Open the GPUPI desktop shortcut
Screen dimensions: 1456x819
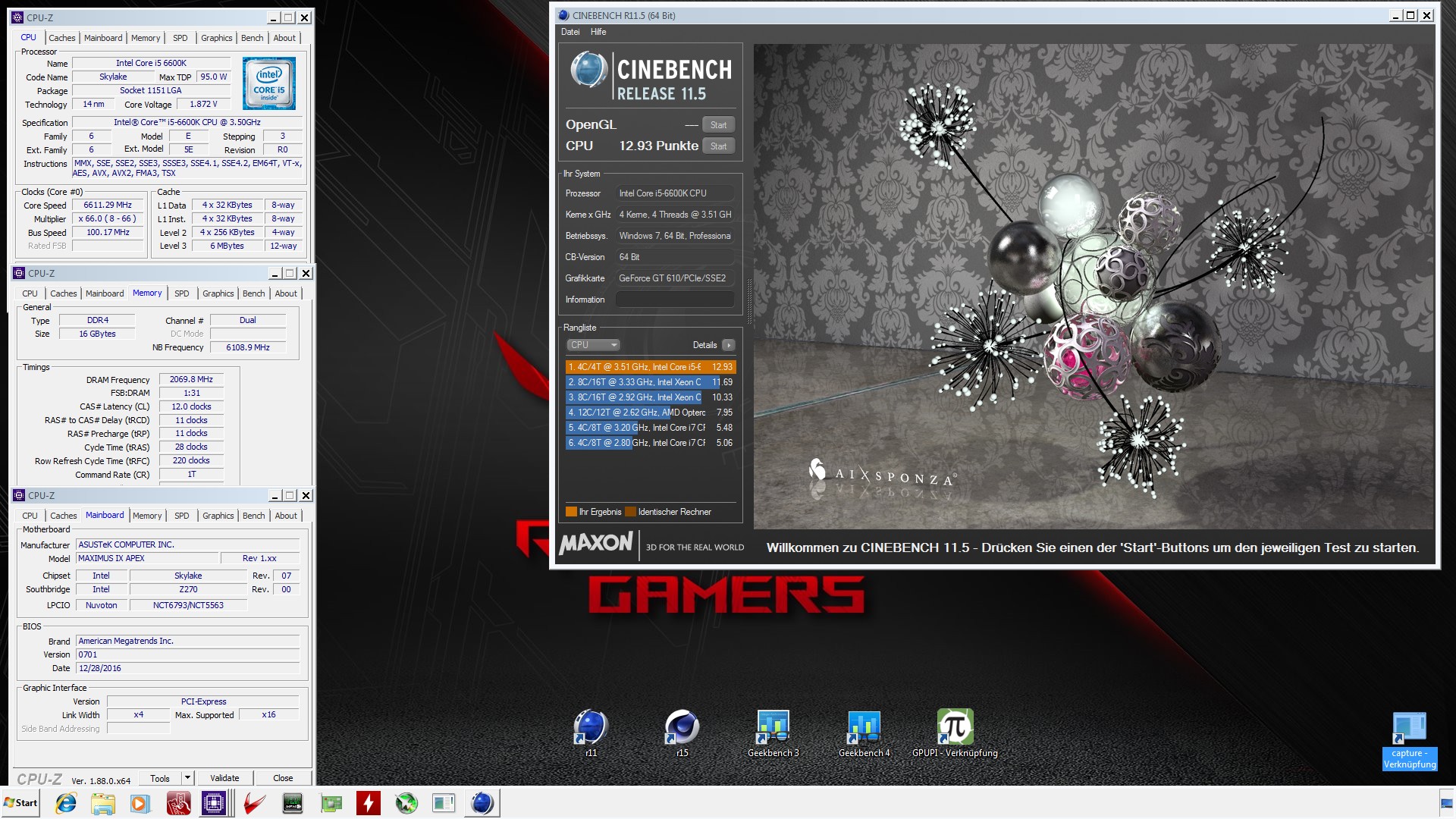pos(955,732)
